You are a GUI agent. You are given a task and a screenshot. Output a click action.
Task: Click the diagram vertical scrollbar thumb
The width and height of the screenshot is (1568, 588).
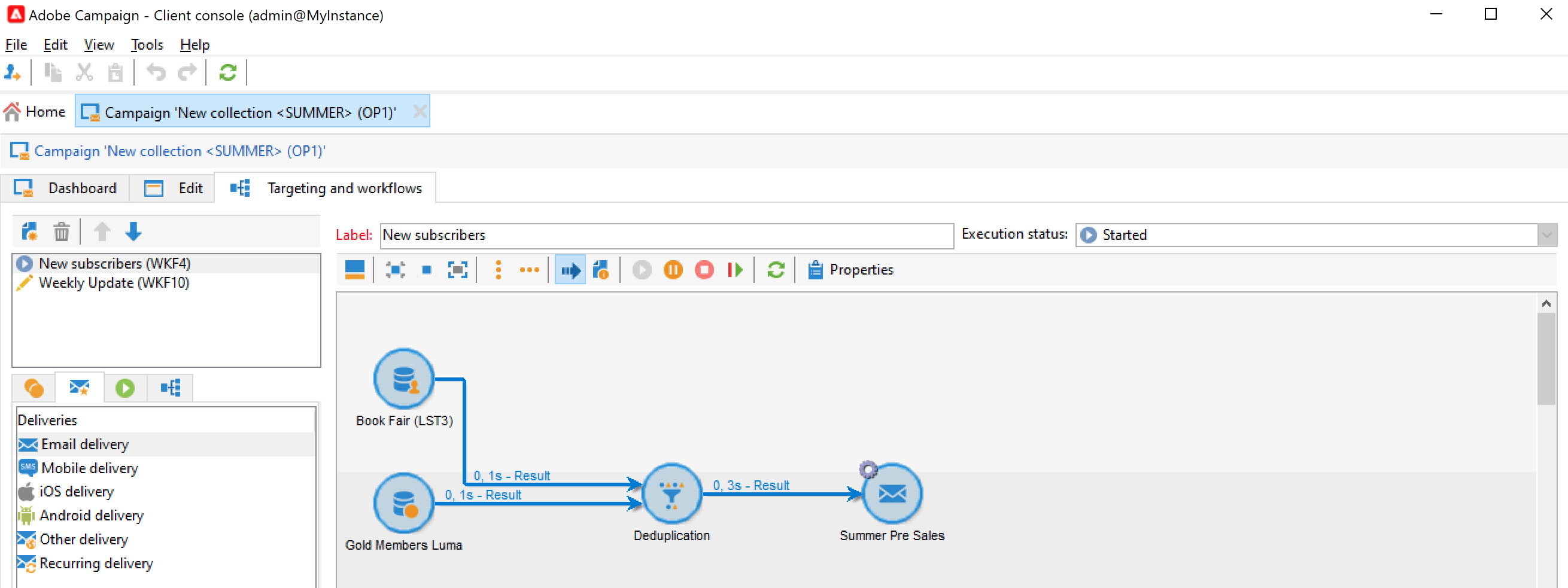click(x=1546, y=358)
